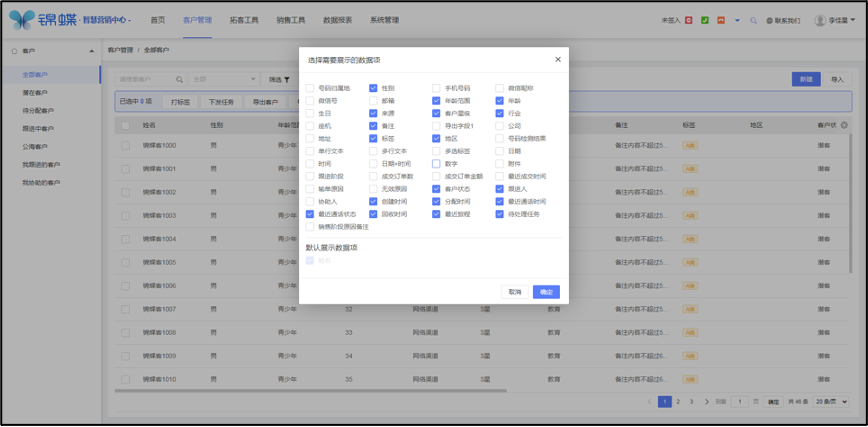Open the 客户管理 top menu
Screen dimensions: 868x427
coord(198,20)
